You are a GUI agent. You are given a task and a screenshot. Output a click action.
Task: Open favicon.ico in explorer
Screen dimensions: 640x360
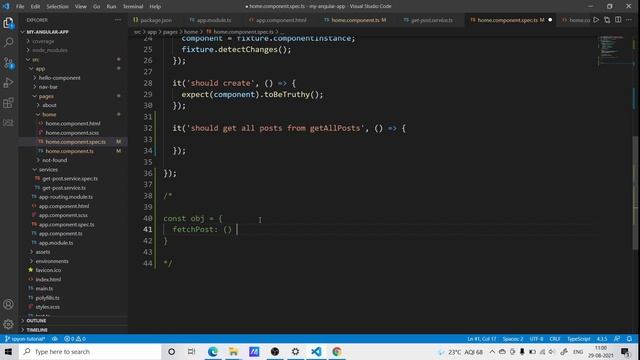point(48,270)
